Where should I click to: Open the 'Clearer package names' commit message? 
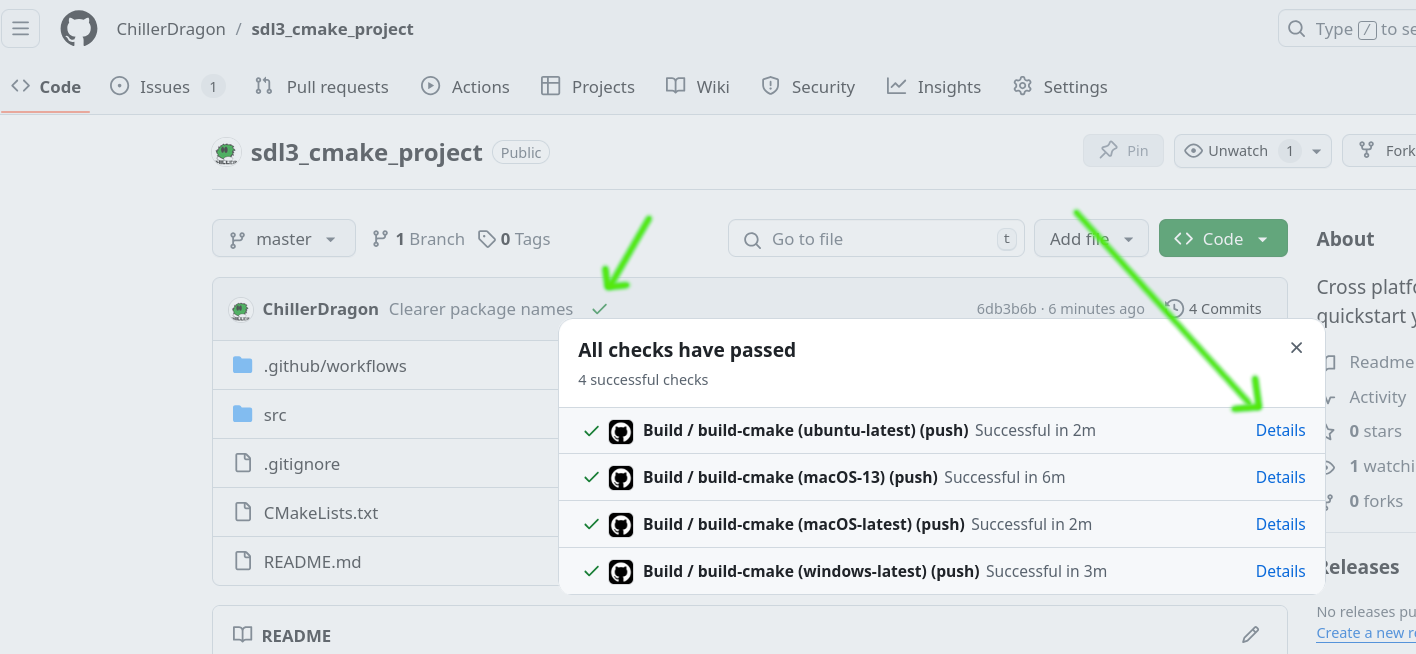click(x=481, y=309)
